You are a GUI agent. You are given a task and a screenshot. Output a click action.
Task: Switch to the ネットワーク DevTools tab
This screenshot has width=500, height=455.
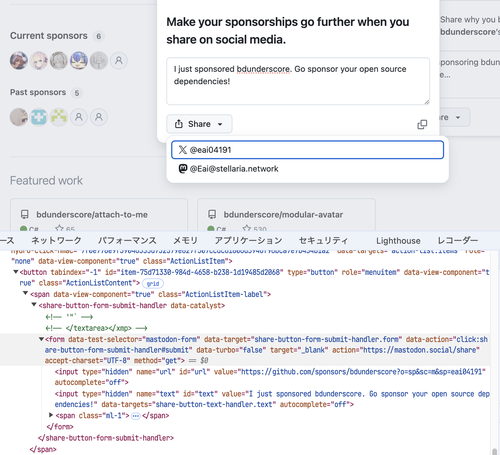click(x=56, y=240)
